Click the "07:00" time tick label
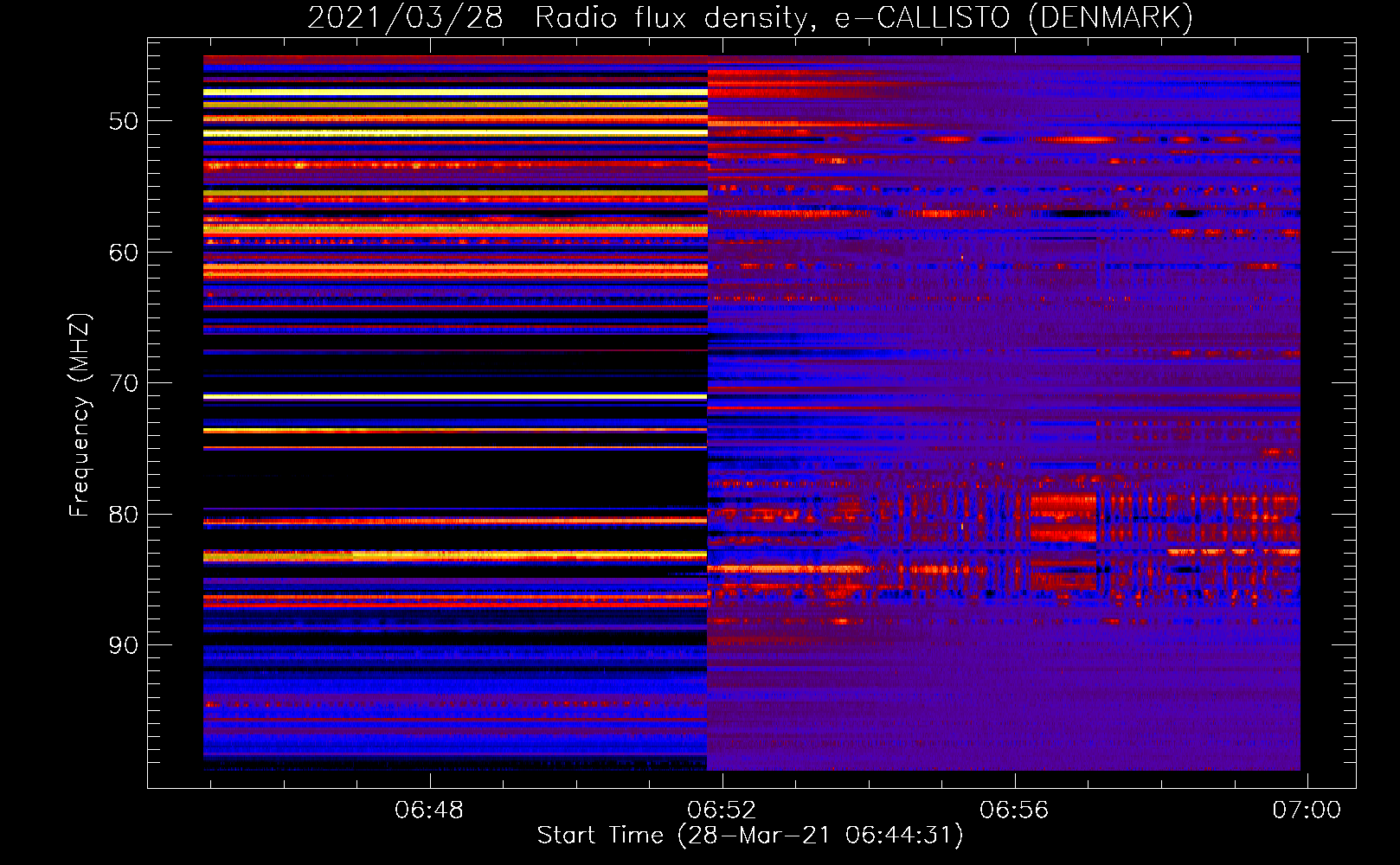 pyautogui.click(x=1307, y=811)
